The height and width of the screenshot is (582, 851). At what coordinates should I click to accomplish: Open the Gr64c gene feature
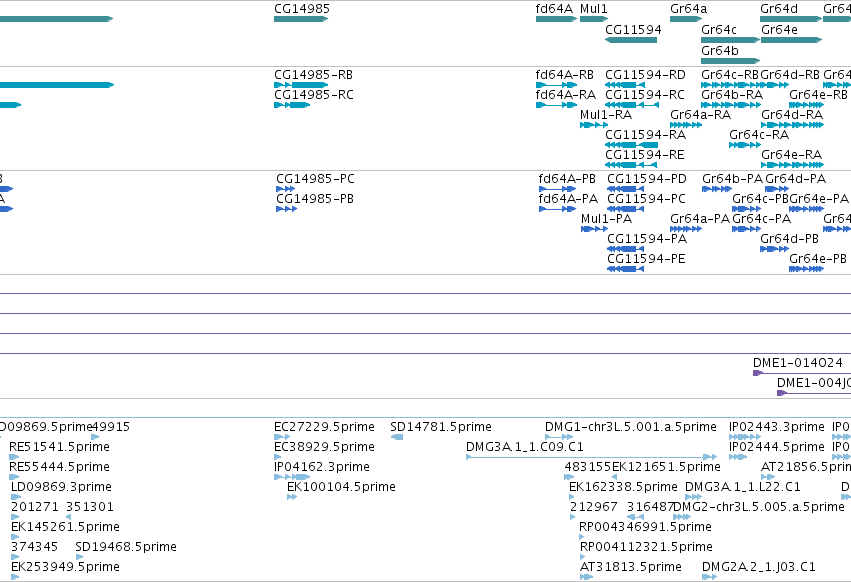730,40
